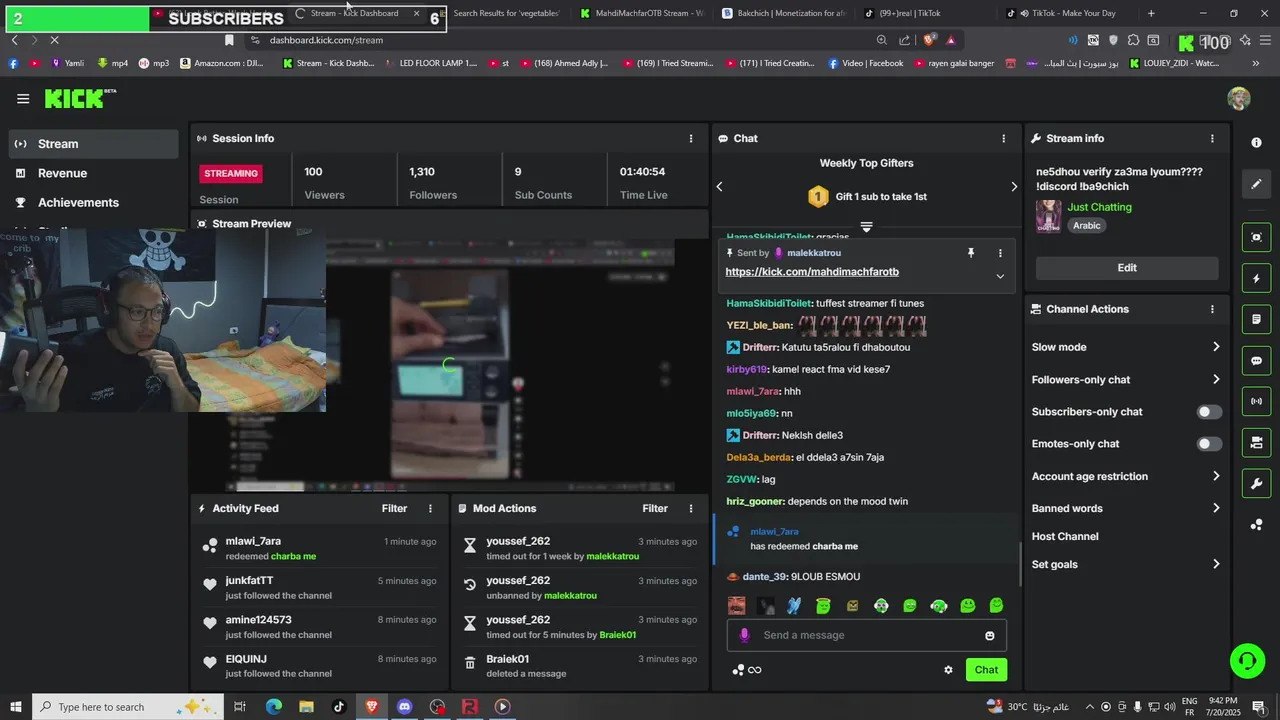Open the Kick hamburger menu

click(x=23, y=98)
